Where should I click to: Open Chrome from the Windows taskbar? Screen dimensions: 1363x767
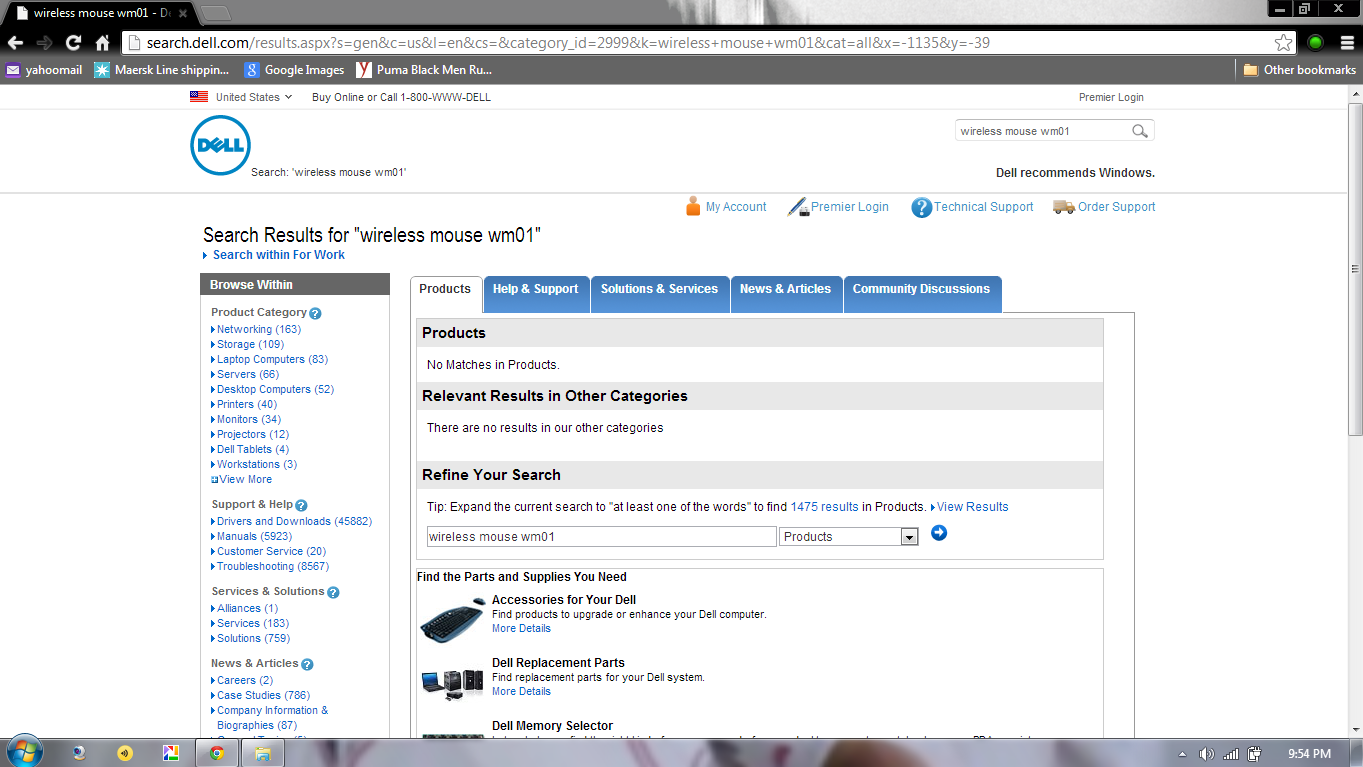coord(216,753)
